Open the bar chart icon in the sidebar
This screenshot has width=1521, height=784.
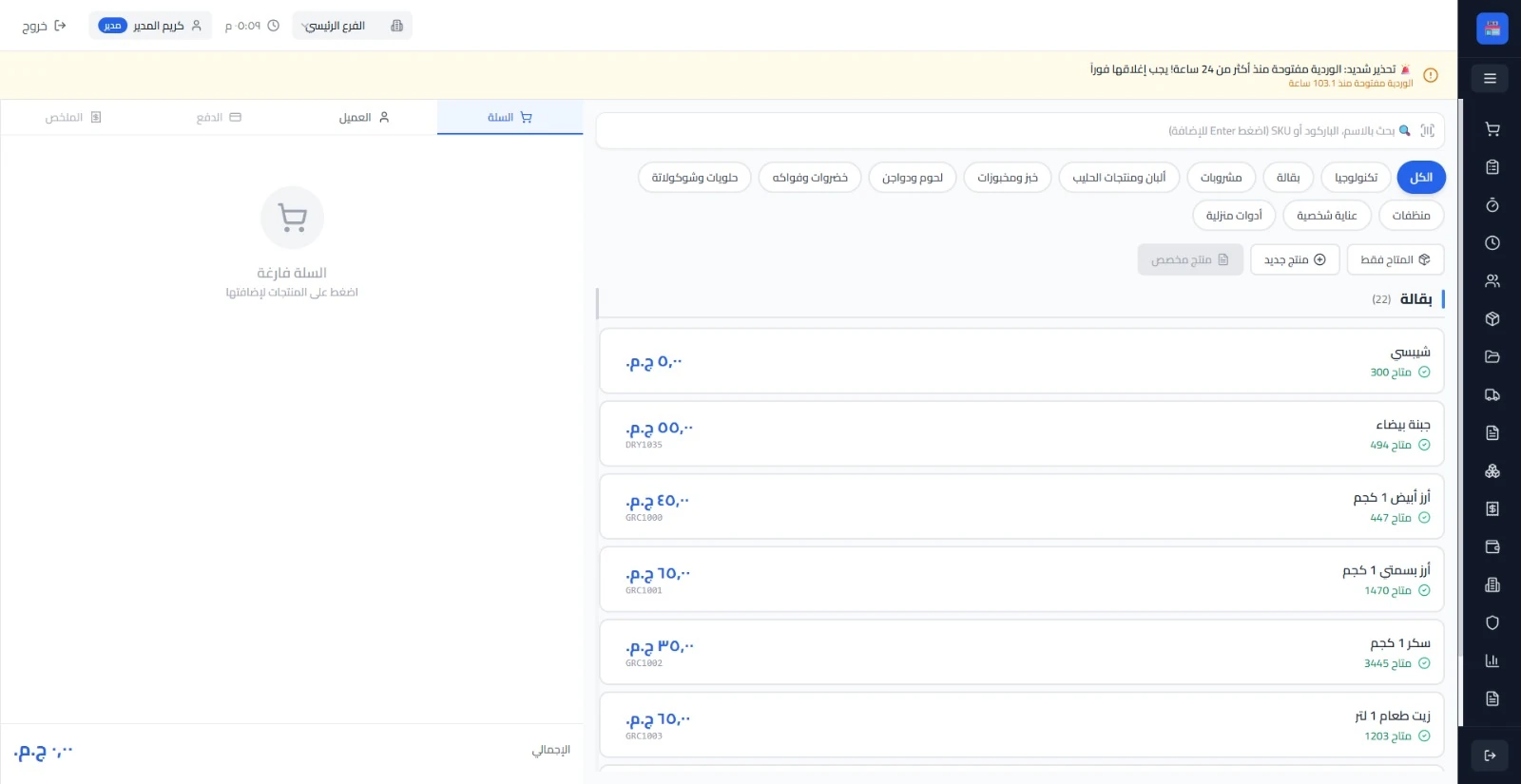(1492, 661)
